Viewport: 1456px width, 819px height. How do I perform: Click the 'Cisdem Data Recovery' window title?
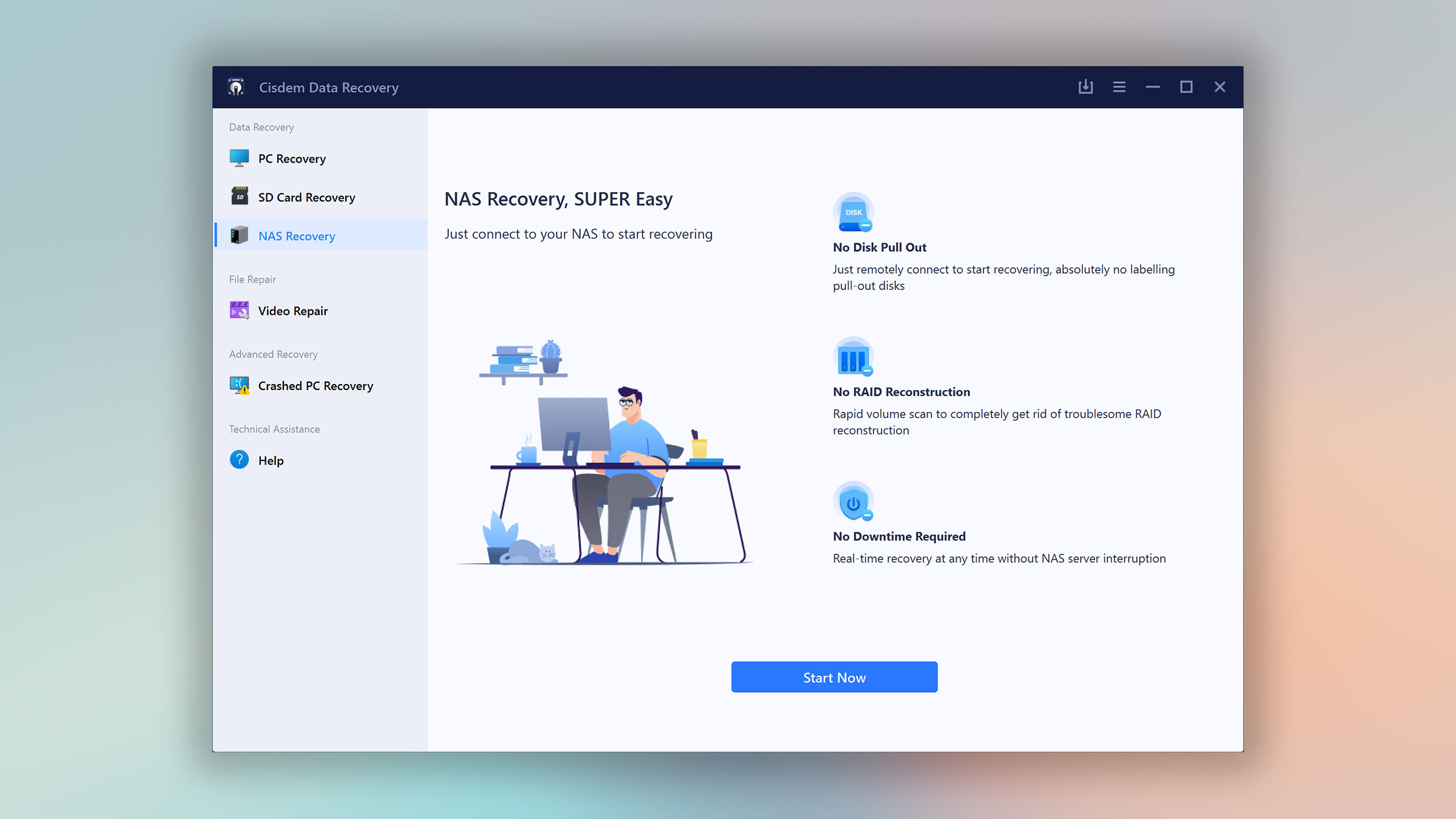(x=329, y=87)
